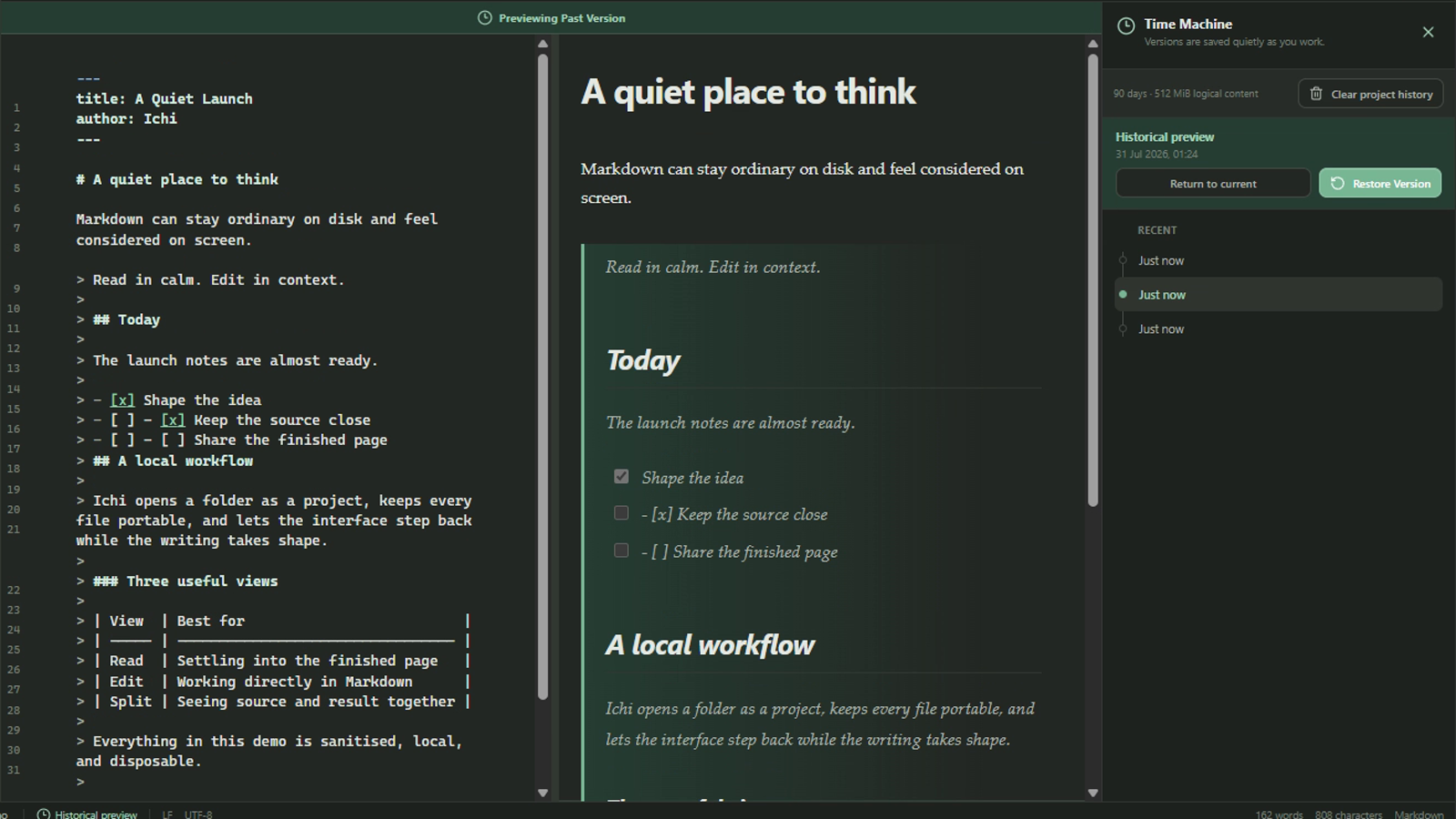Click the Clear project history button
This screenshot has width=1456, height=819.
[x=1370, y=94]
